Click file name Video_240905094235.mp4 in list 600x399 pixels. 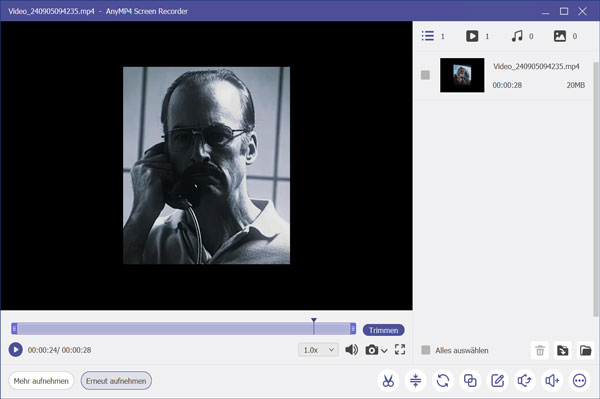[x=536, y=67]
